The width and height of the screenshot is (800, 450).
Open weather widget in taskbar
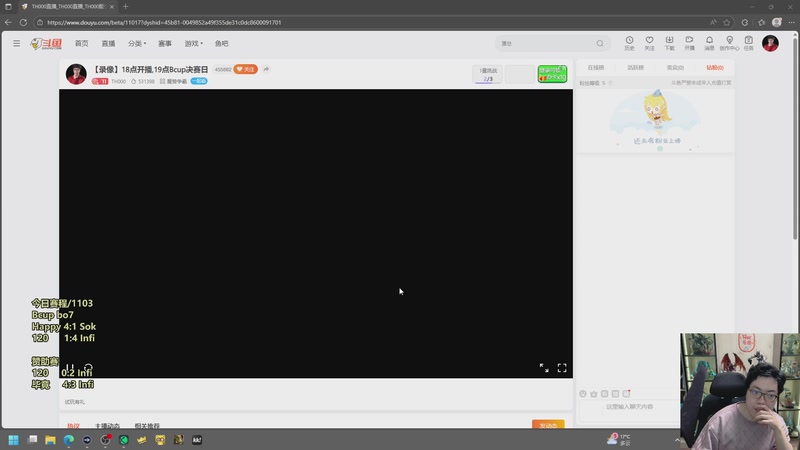[619, 439]
